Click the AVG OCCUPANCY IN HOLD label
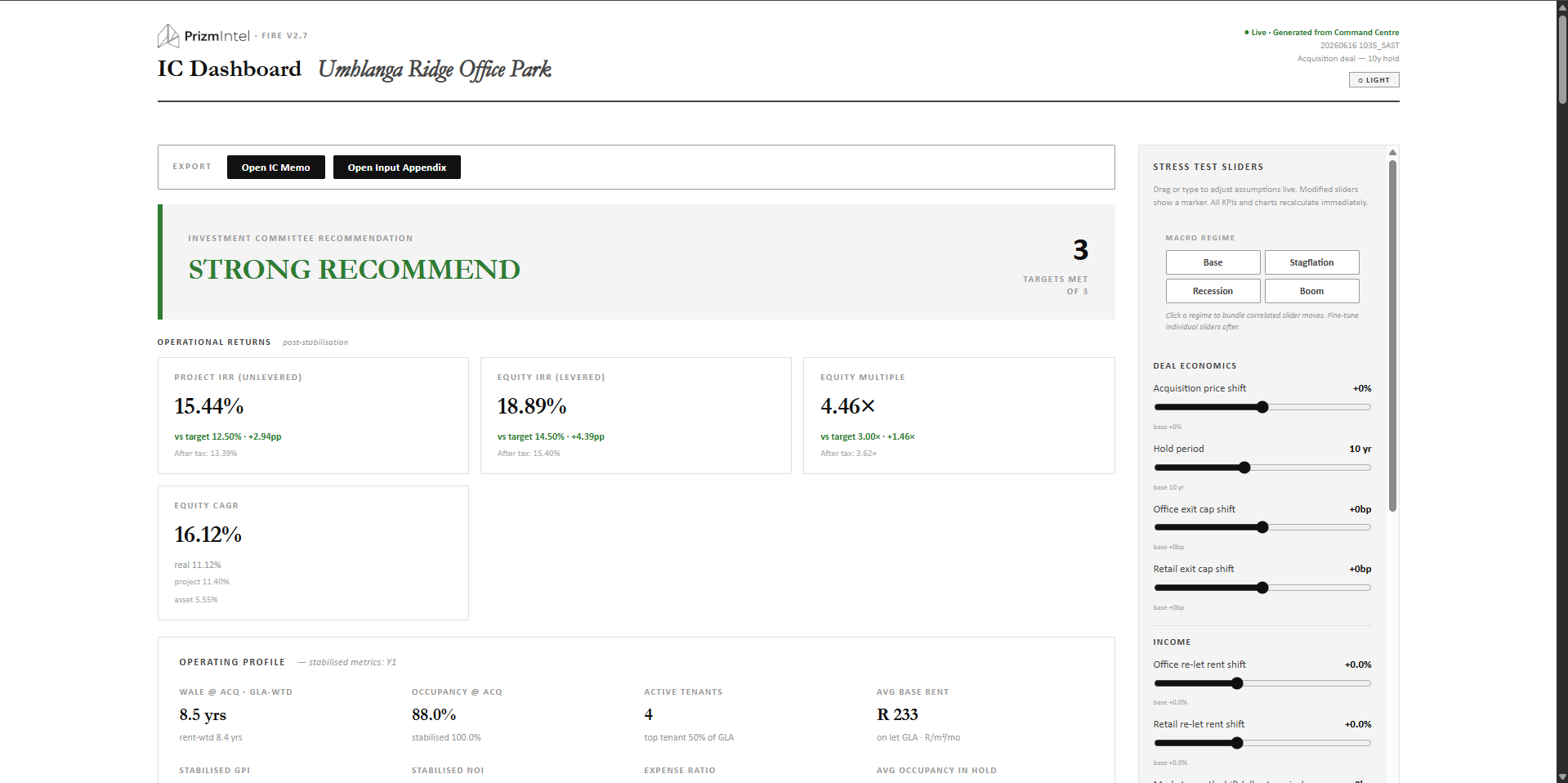 click(936, 771)
